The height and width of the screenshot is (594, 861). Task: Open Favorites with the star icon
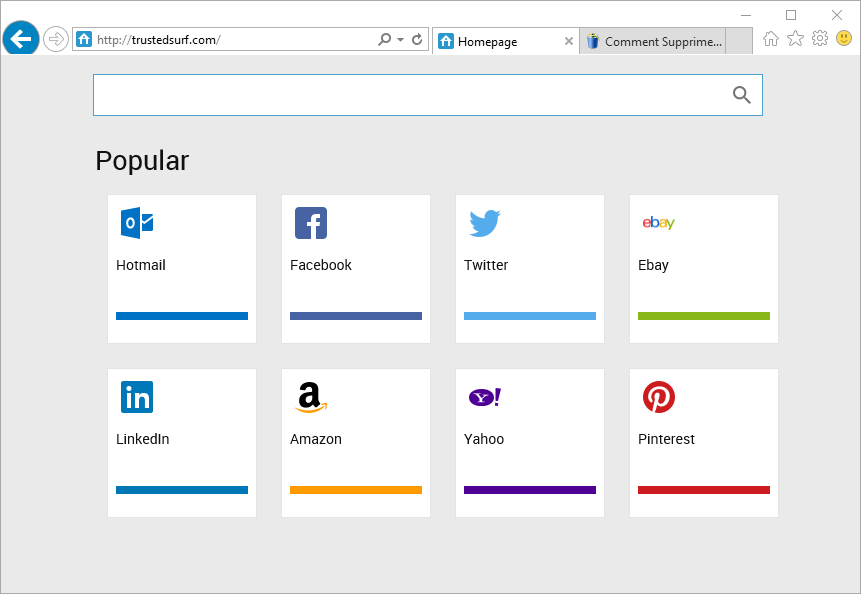(x=795, y=38)
